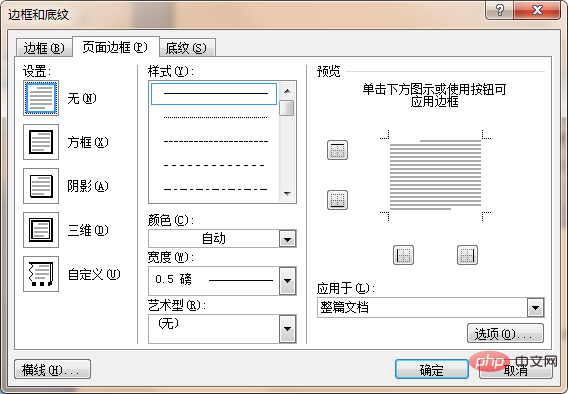568x394 pixels.
Task: Click the help question mark icon
Action: (x=500, y=10)
